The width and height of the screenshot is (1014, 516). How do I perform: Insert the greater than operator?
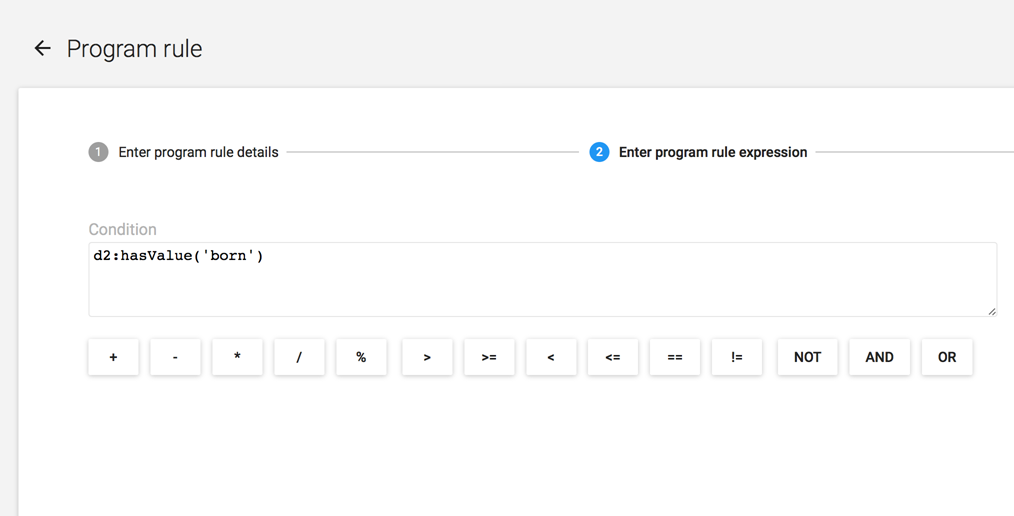427,357
